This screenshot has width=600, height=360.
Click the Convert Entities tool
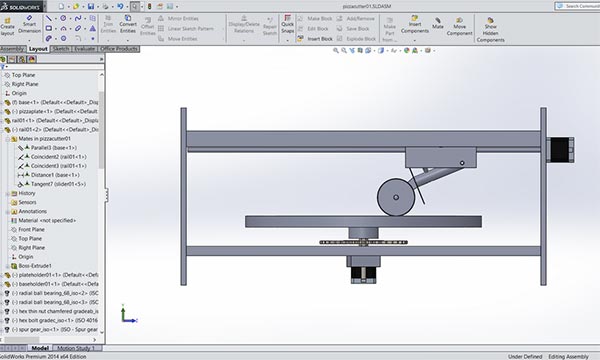pos(128,24)
